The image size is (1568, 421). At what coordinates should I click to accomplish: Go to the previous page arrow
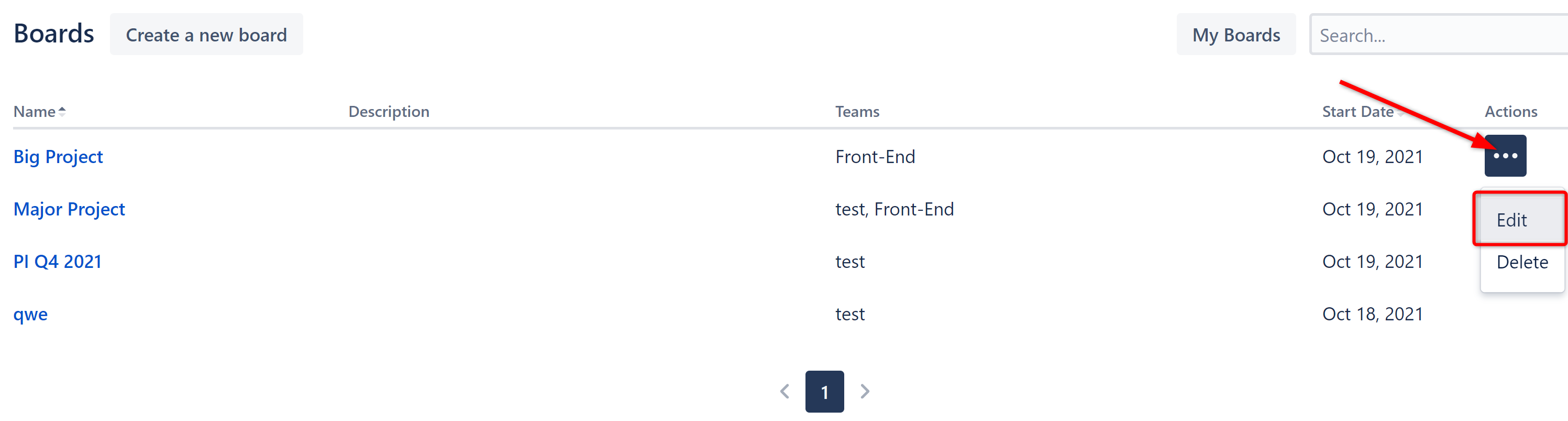point(785,391)
